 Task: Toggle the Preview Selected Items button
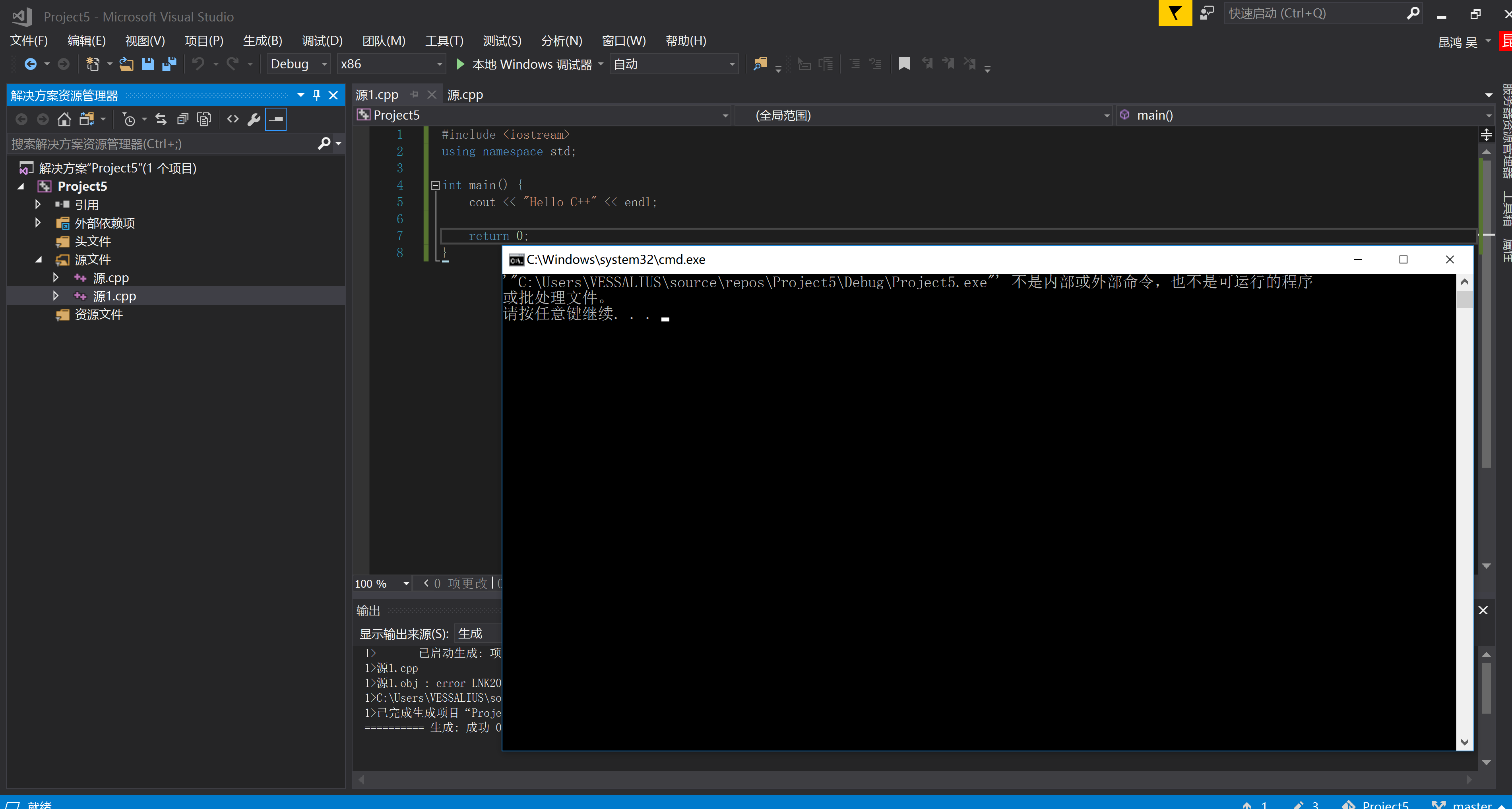click(x=276, y=120)
